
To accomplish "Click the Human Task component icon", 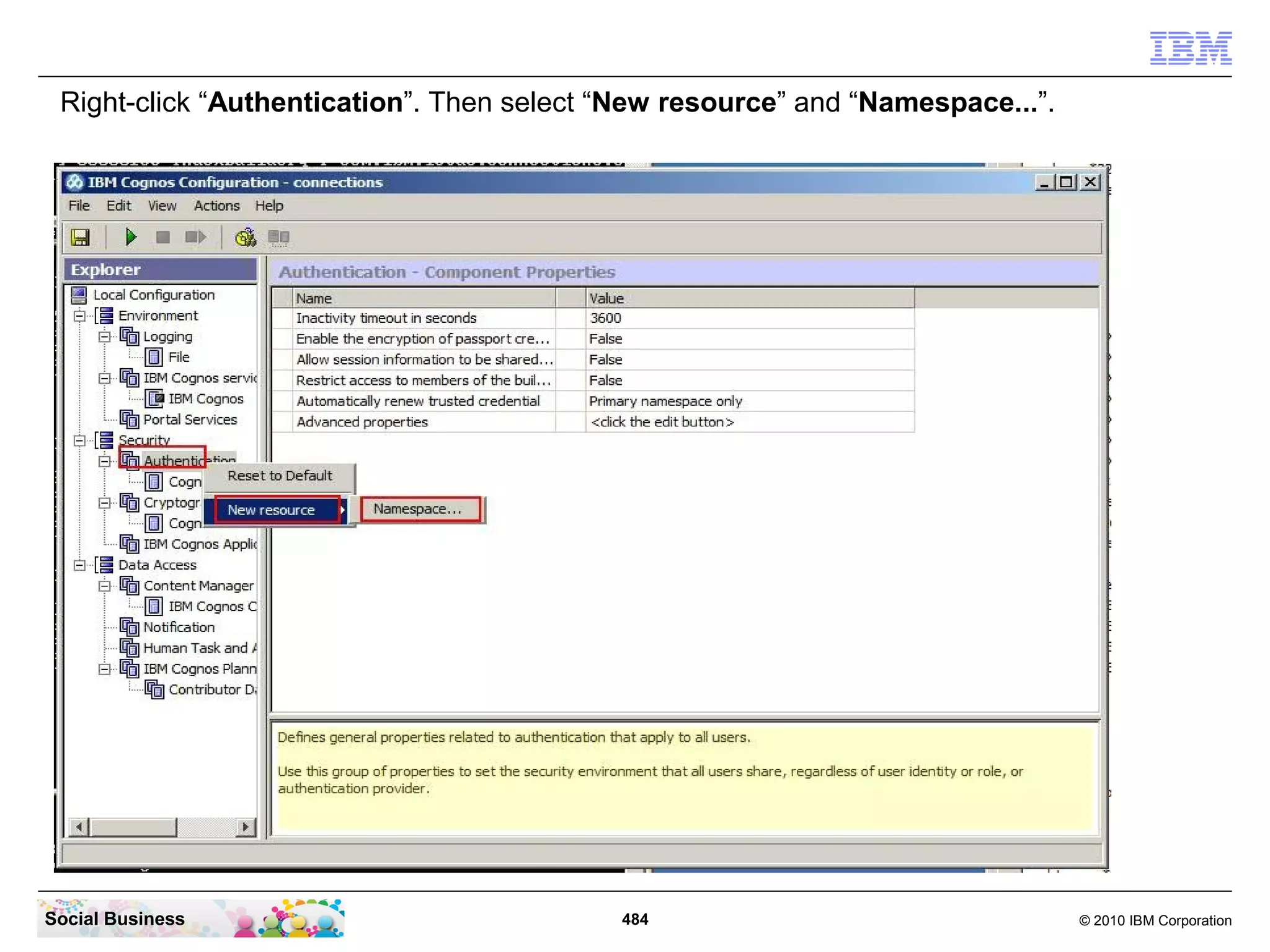I will 130,648.
